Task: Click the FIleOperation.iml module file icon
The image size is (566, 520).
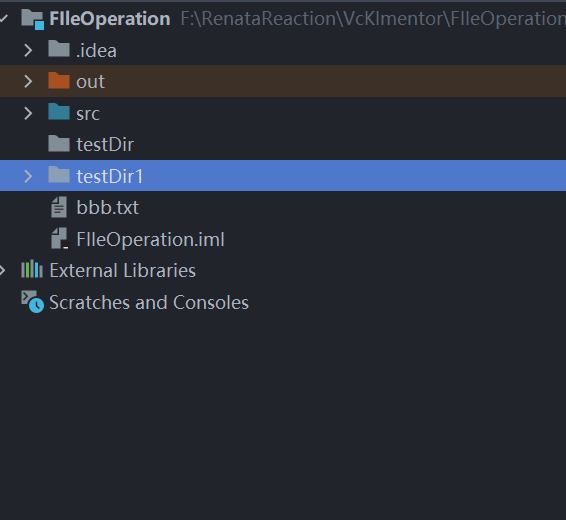Action: pyautogui.click(x=60, y=239)
